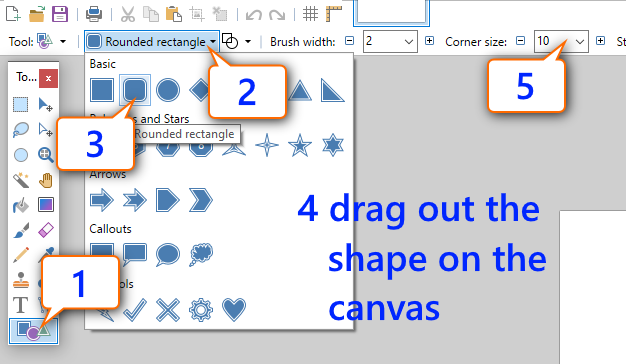Choose the heart symbol shape
The image size is (626, 364).
(234, 309)
